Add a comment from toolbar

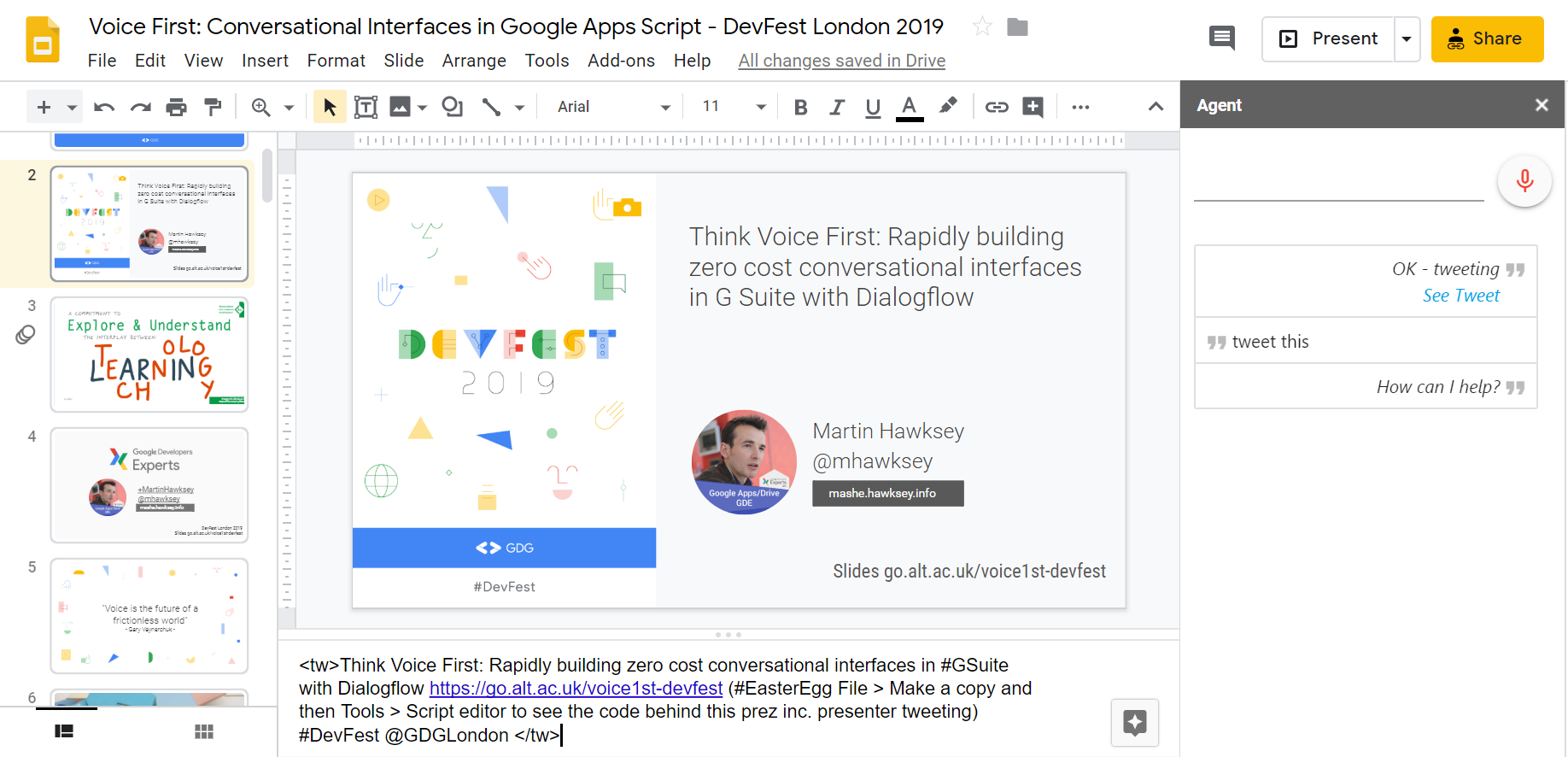click(x=1033, y=107)
